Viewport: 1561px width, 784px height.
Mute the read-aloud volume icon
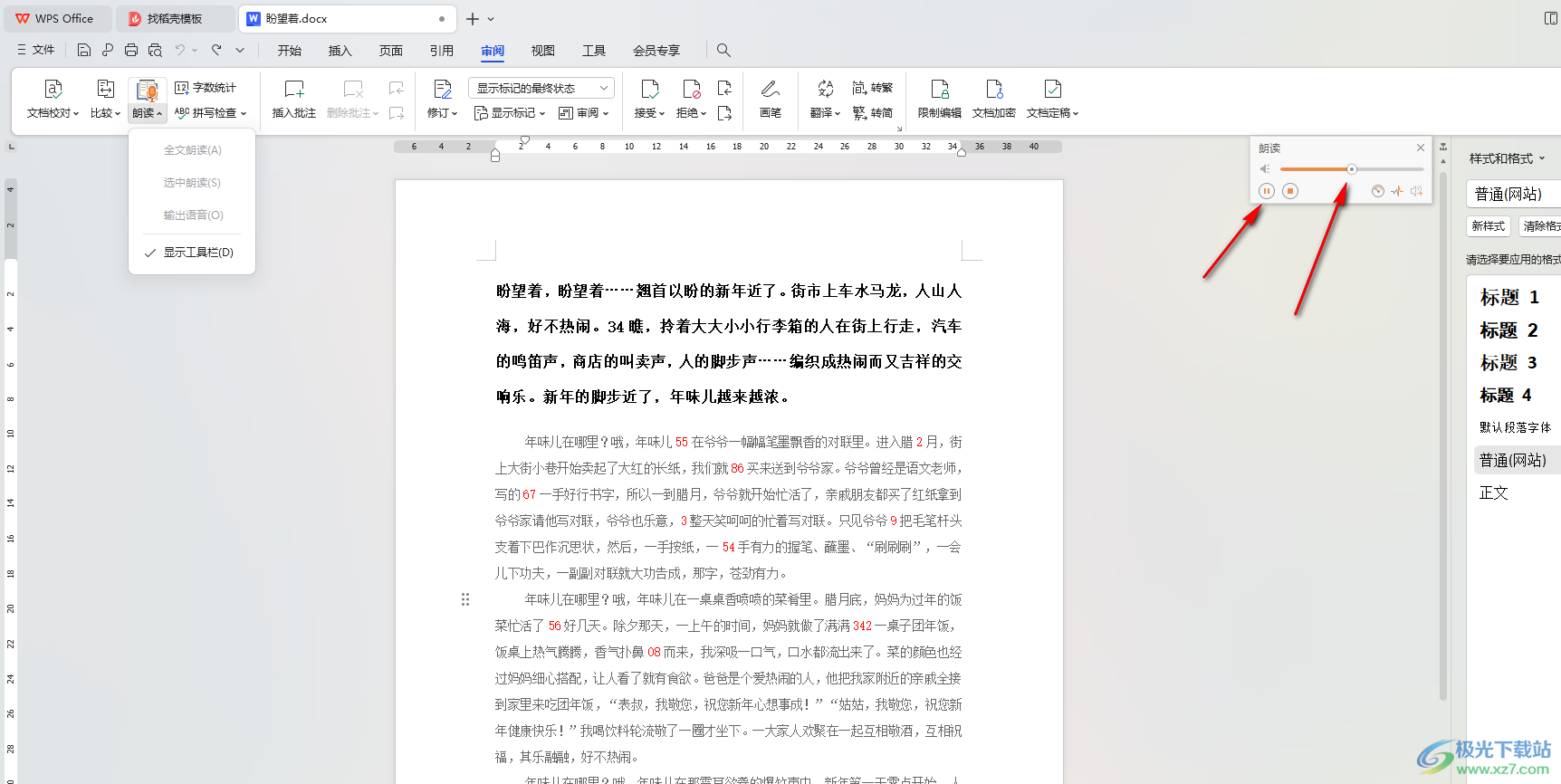click(1265, 169)
